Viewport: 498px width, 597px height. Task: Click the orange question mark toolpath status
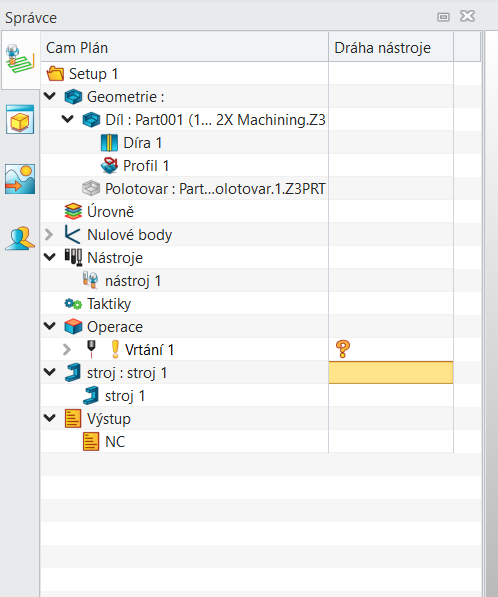click(343, 349)
